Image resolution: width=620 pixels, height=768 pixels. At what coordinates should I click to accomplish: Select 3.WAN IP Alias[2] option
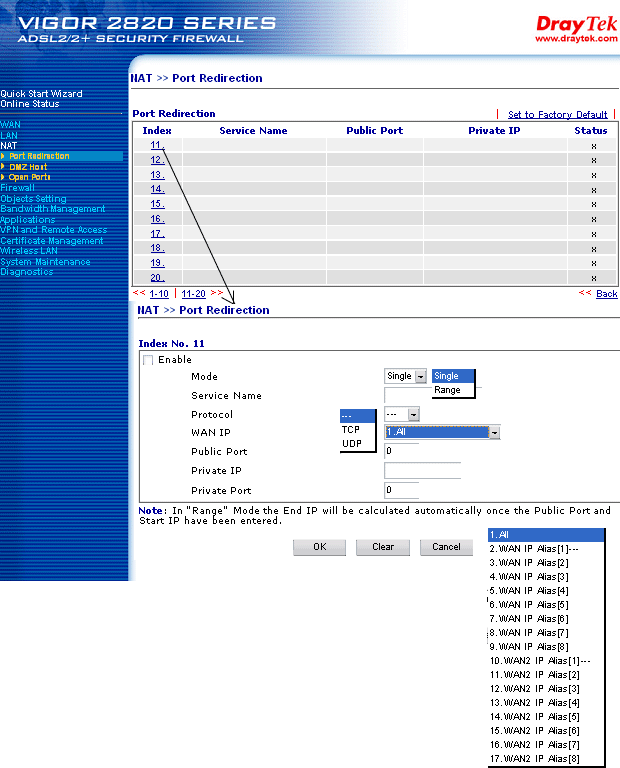546,563
